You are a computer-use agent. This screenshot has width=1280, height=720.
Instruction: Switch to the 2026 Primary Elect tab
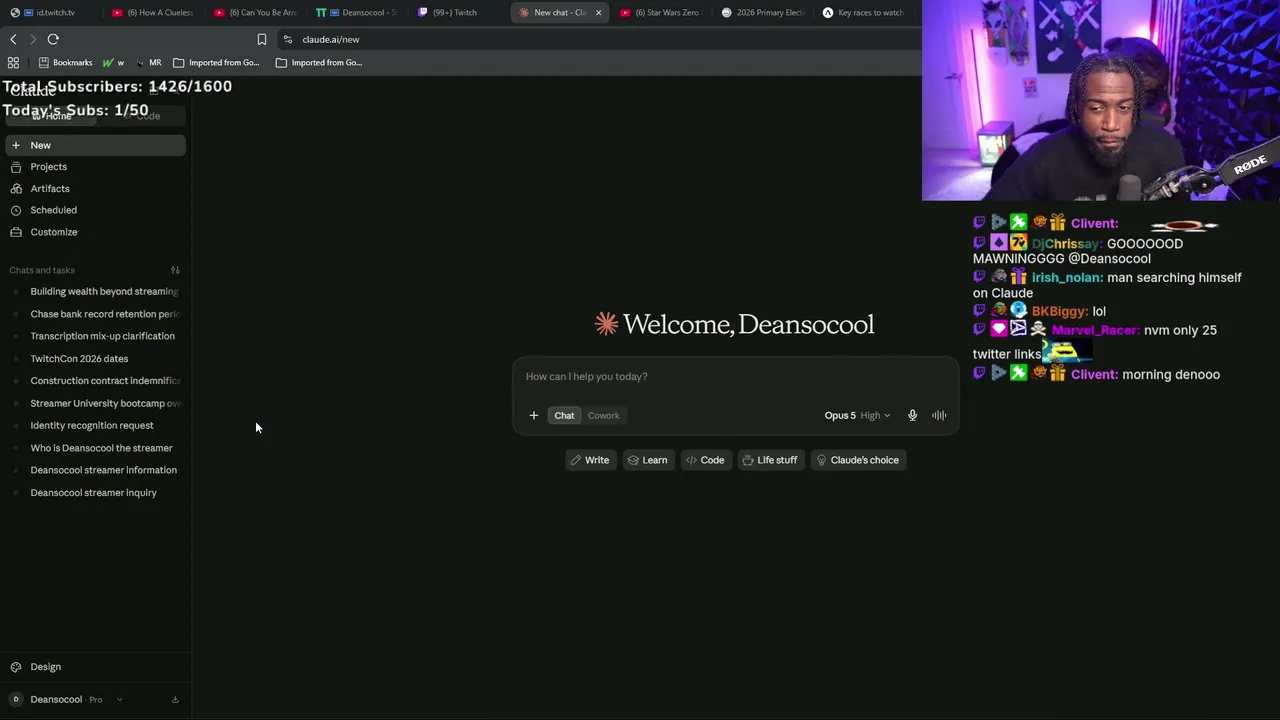click(x=763, y=13)
